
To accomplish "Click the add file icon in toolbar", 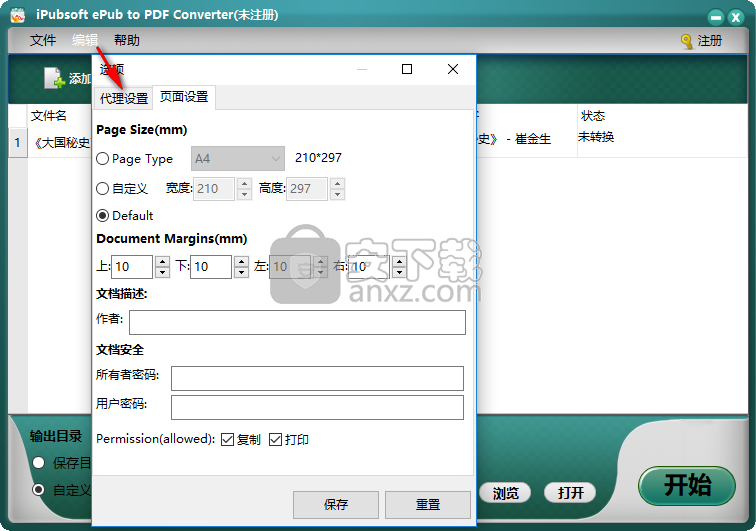I will click(x=54, y=78).
